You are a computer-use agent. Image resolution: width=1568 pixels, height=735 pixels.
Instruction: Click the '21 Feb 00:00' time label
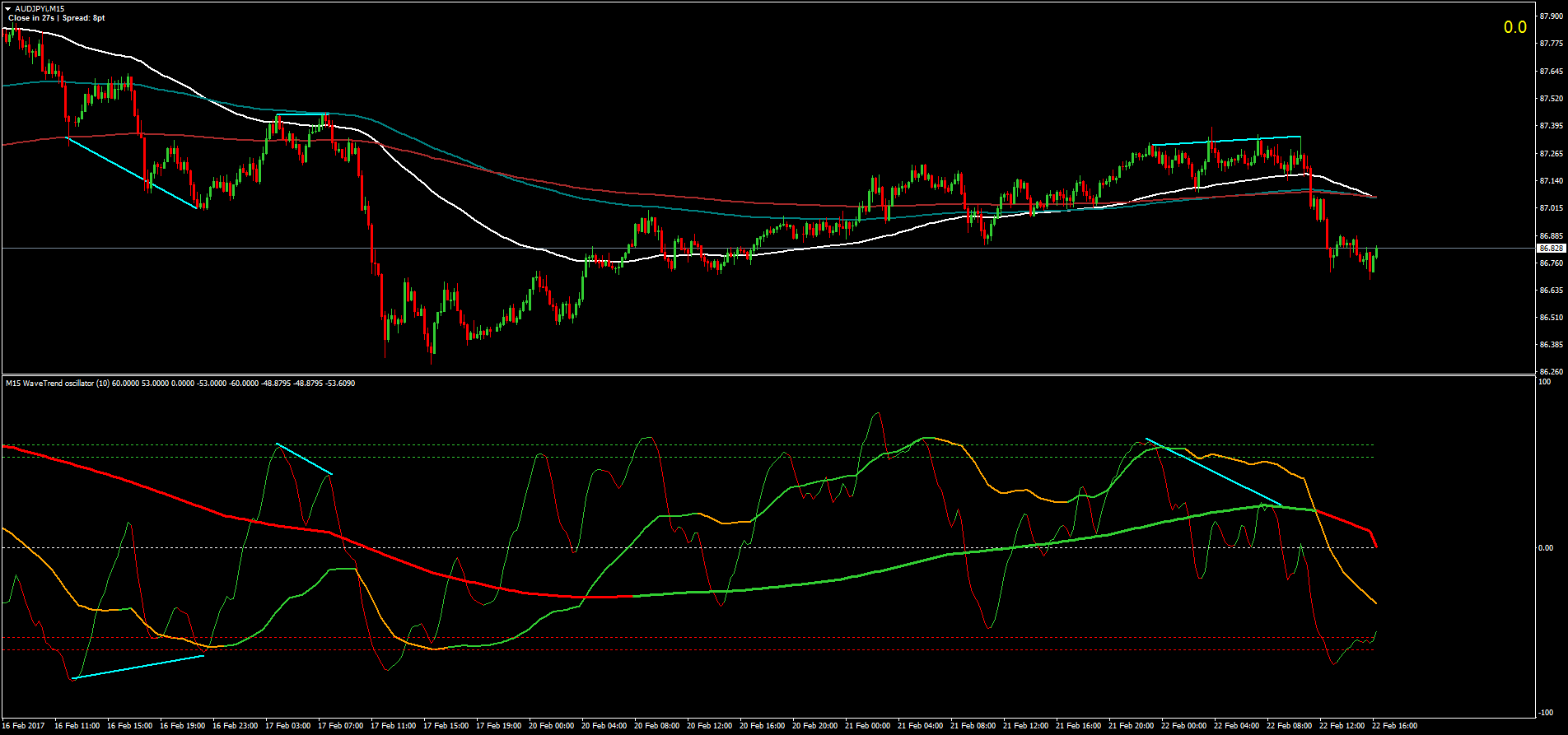[867, 726]
